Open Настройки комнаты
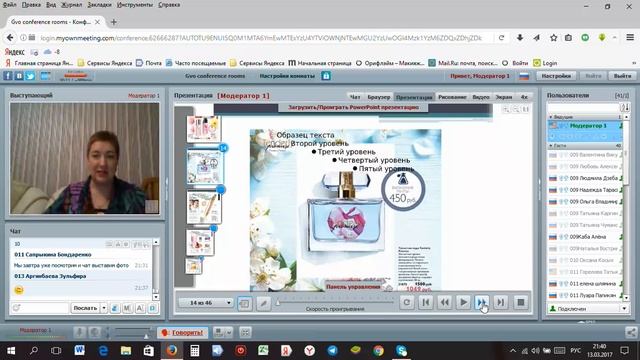This screenshot has width=640, height=360. pos(287,76)
